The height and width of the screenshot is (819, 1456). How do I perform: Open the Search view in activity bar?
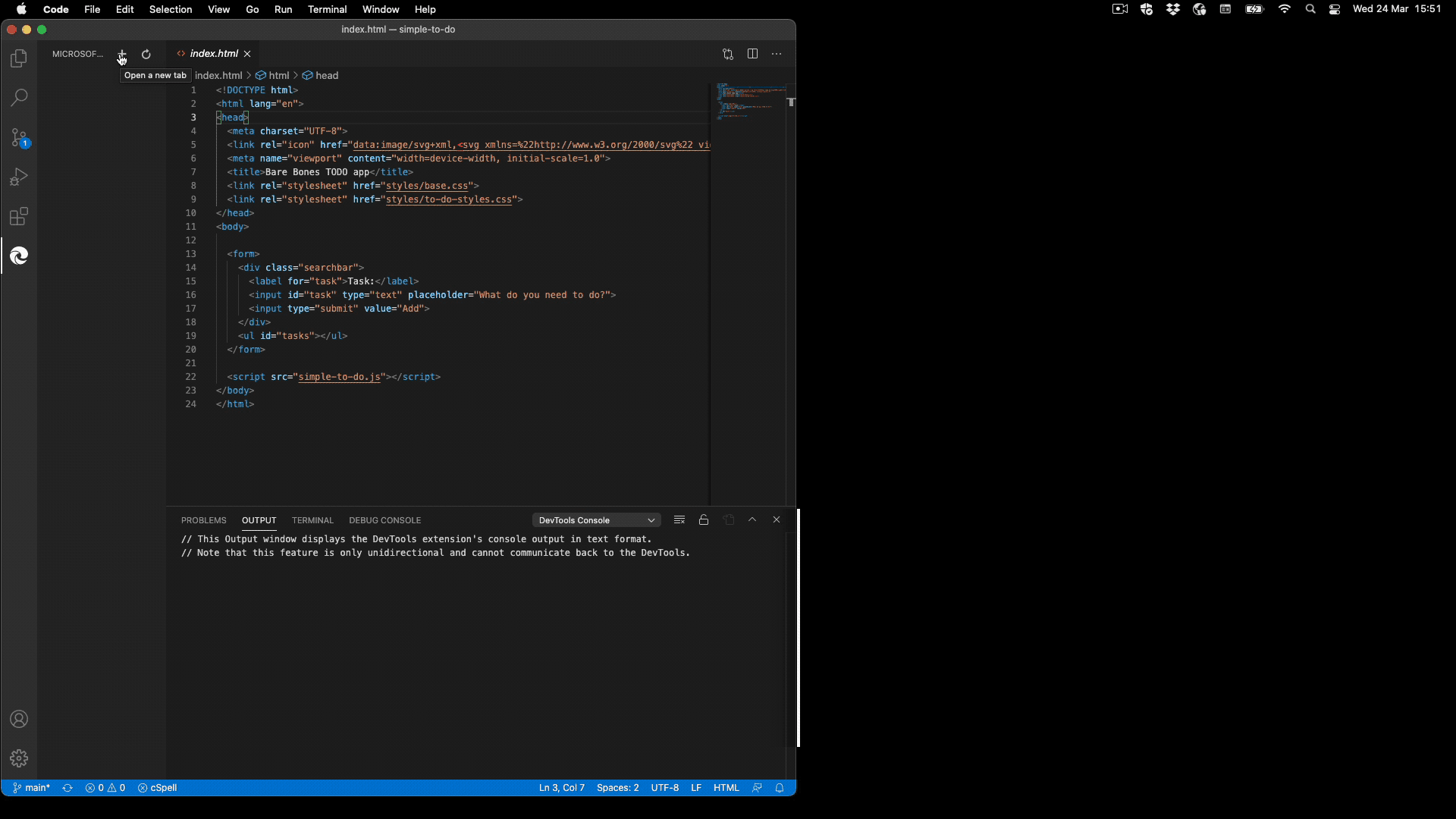click(19, 98)
